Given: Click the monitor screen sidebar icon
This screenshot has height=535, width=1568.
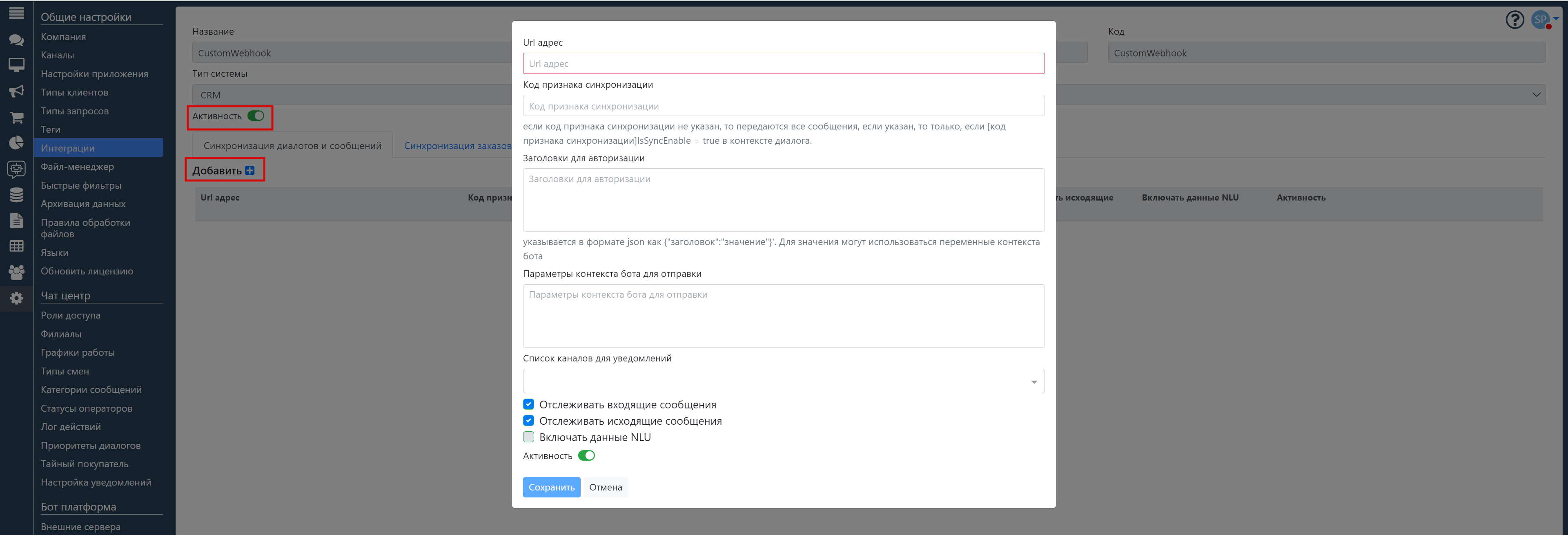Looking at the screenshot, I should point(16,65).
